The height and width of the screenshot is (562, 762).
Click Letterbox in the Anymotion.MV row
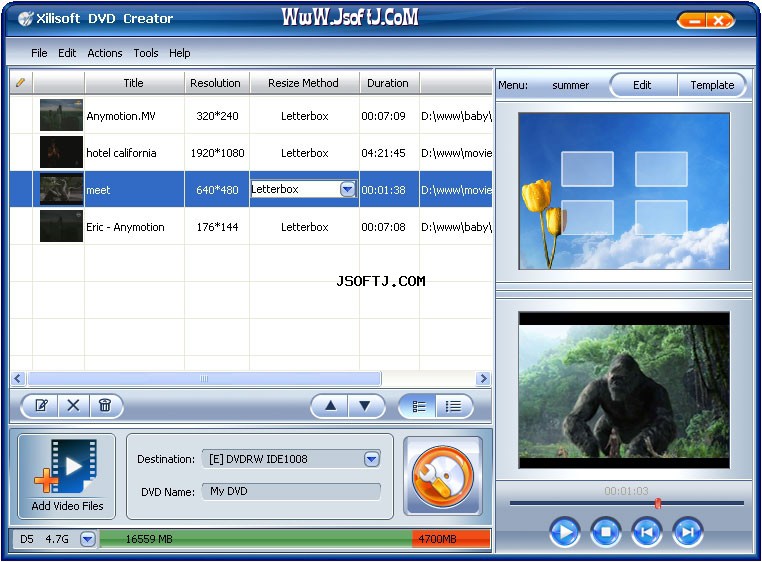(x=305, y=116)
